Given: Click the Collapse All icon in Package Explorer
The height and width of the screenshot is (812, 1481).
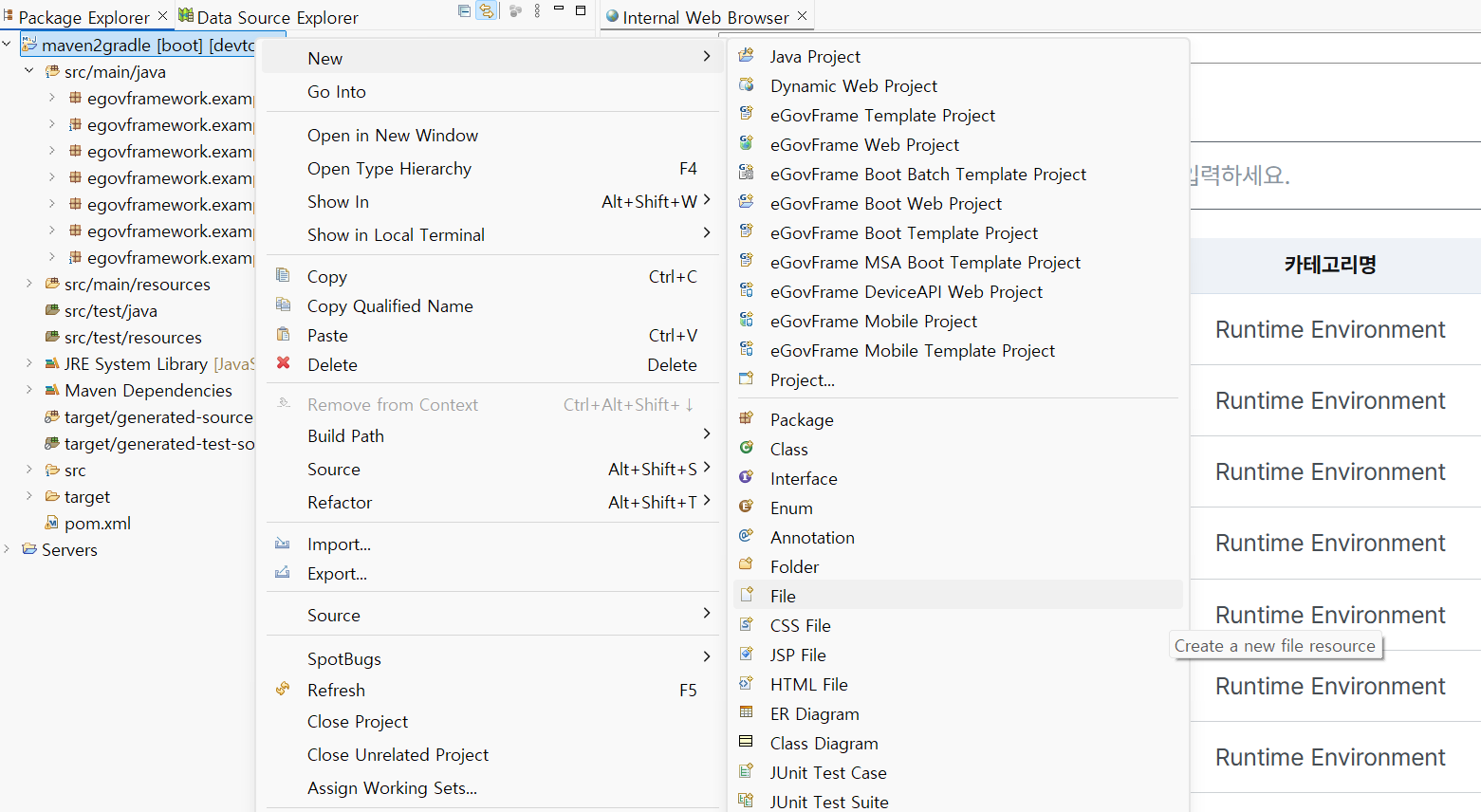Looking at the screenshot, I should tap(464, 11).
